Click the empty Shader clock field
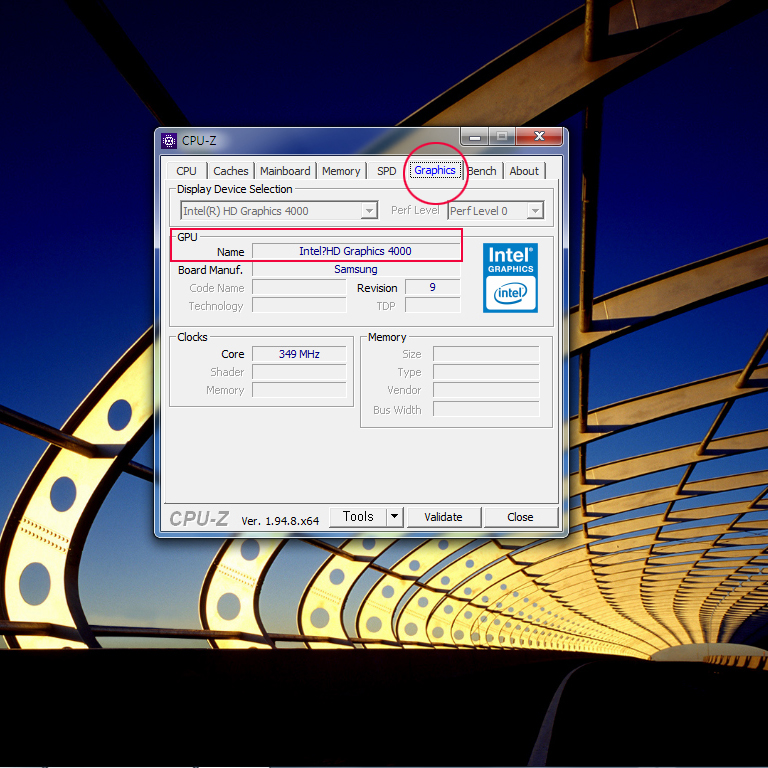This screenshot has height=768, width=768. [x=299, y=372]
